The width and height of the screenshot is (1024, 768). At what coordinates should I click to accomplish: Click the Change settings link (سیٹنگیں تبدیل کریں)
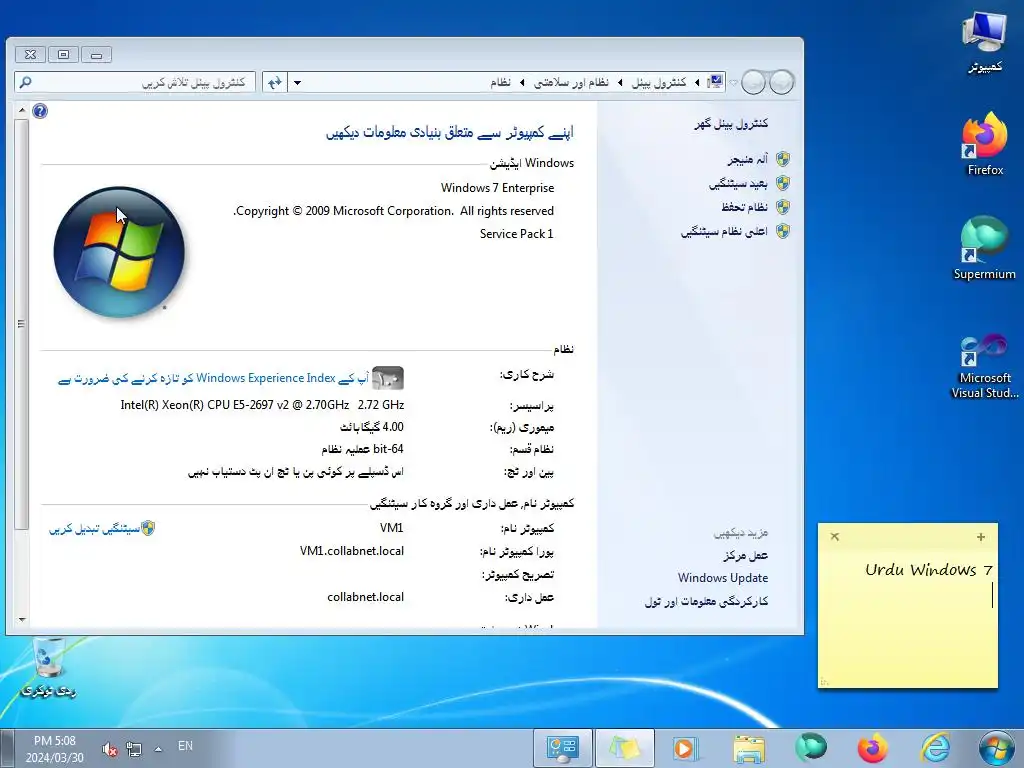tap(94, 529)
